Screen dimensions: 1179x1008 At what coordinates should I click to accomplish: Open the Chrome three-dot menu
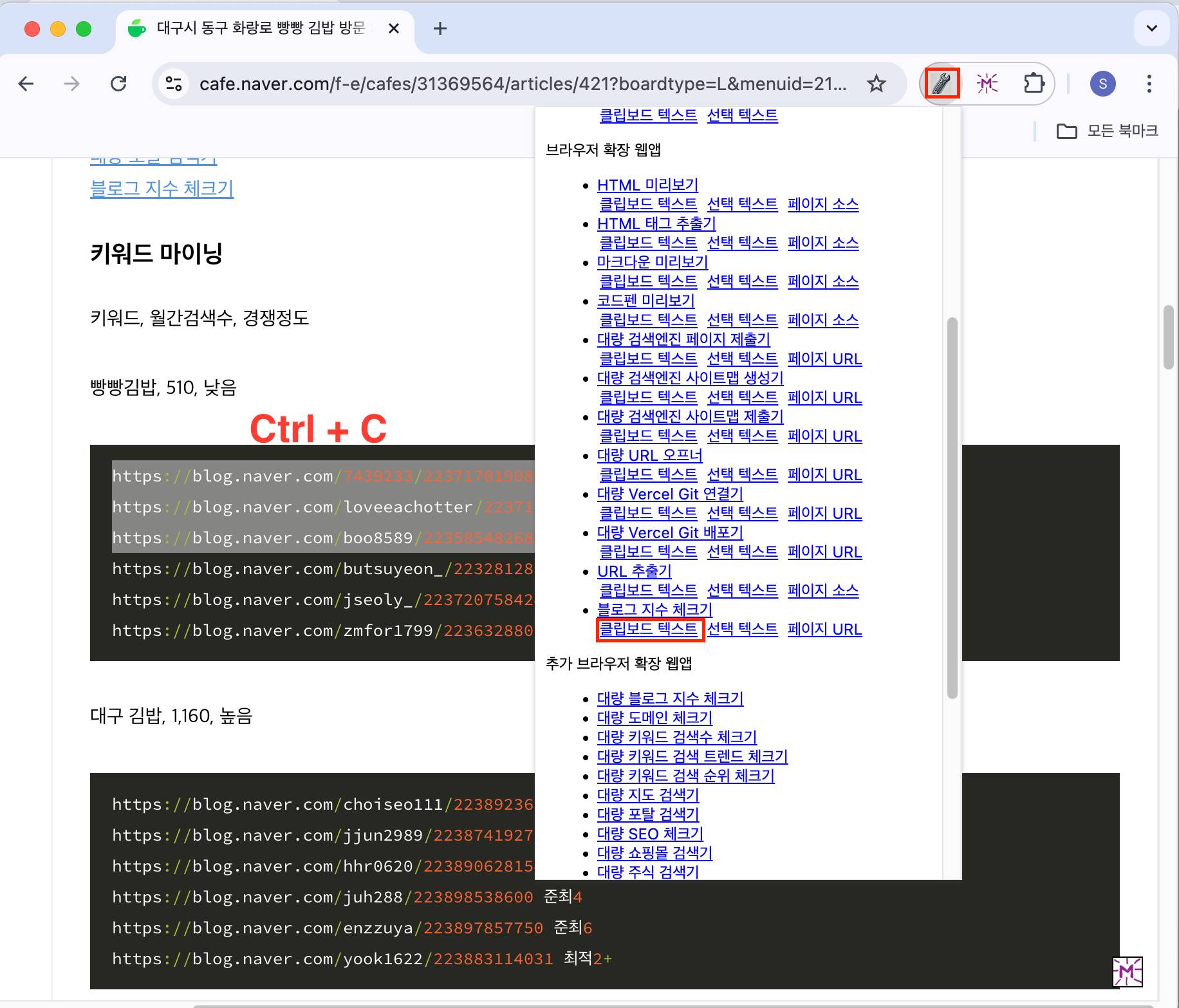(1149, 84)
